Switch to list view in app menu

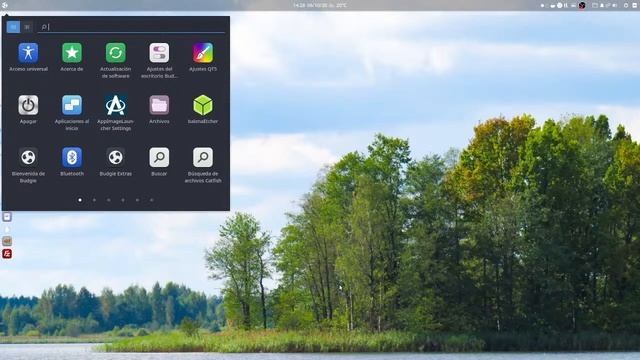27,27
